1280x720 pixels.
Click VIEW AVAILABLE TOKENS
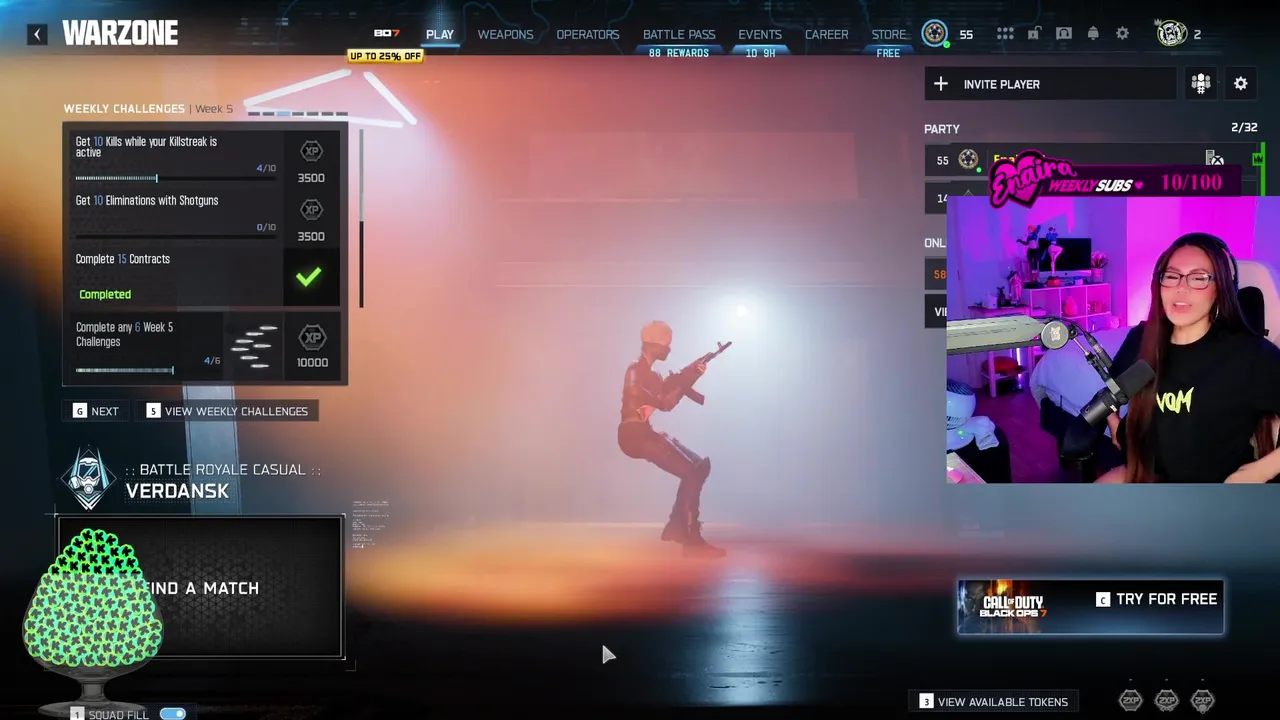click(x=994, y=702)
